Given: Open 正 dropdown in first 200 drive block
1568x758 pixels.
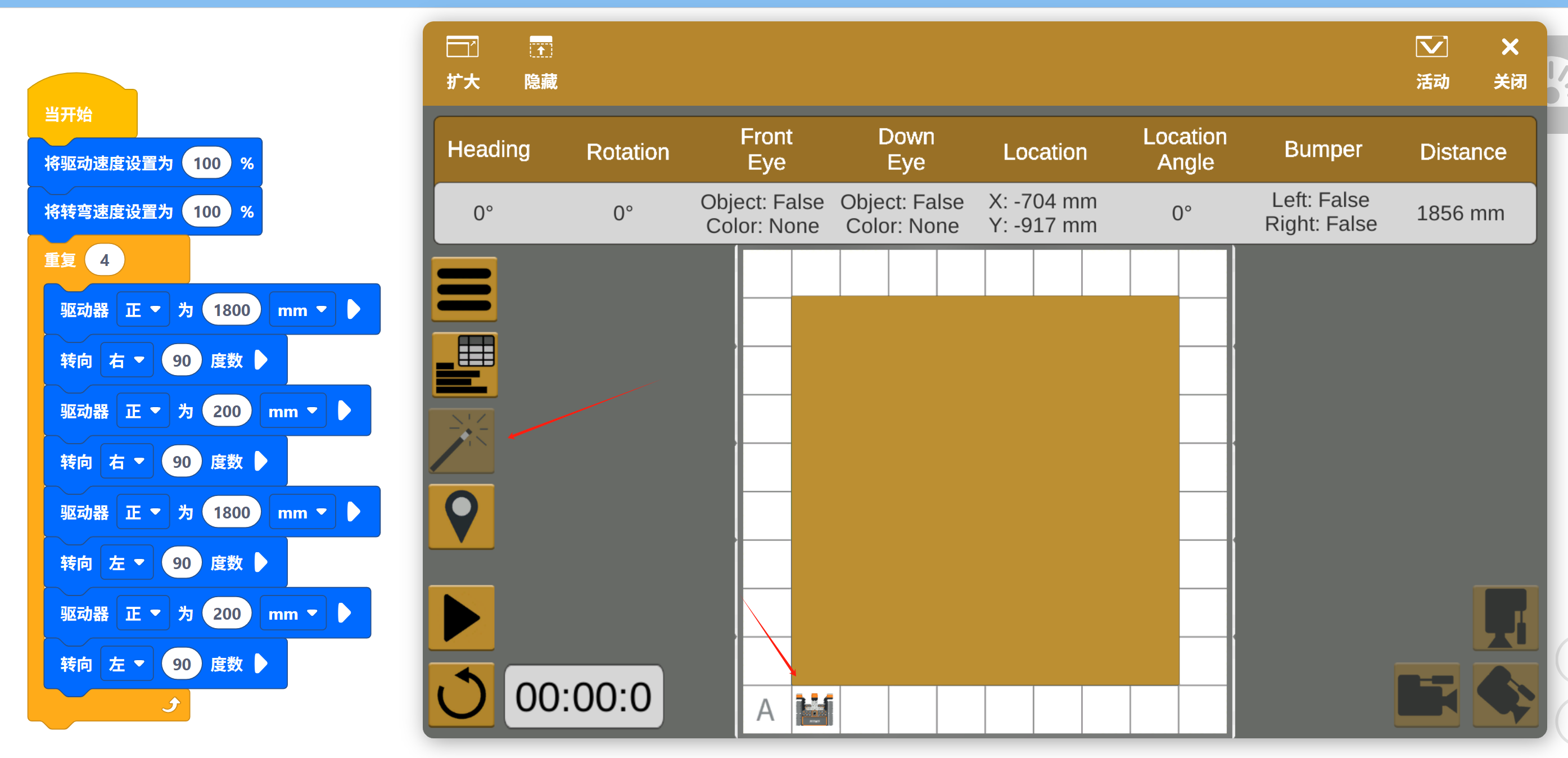Looking at the screenshot, I should [x=142, y=411].
